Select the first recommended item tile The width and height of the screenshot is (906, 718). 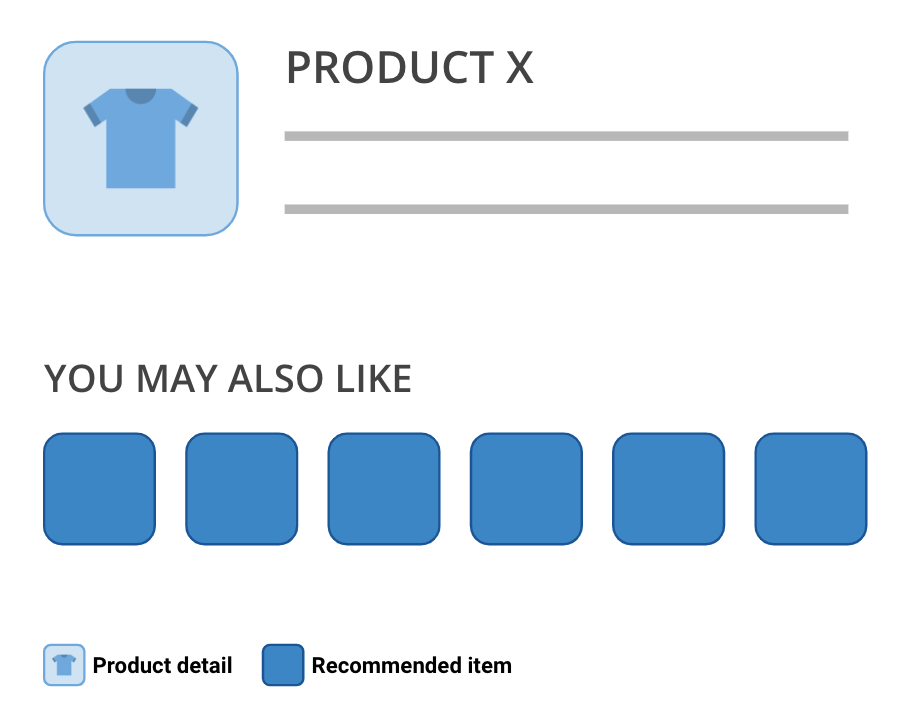[100, 489]
